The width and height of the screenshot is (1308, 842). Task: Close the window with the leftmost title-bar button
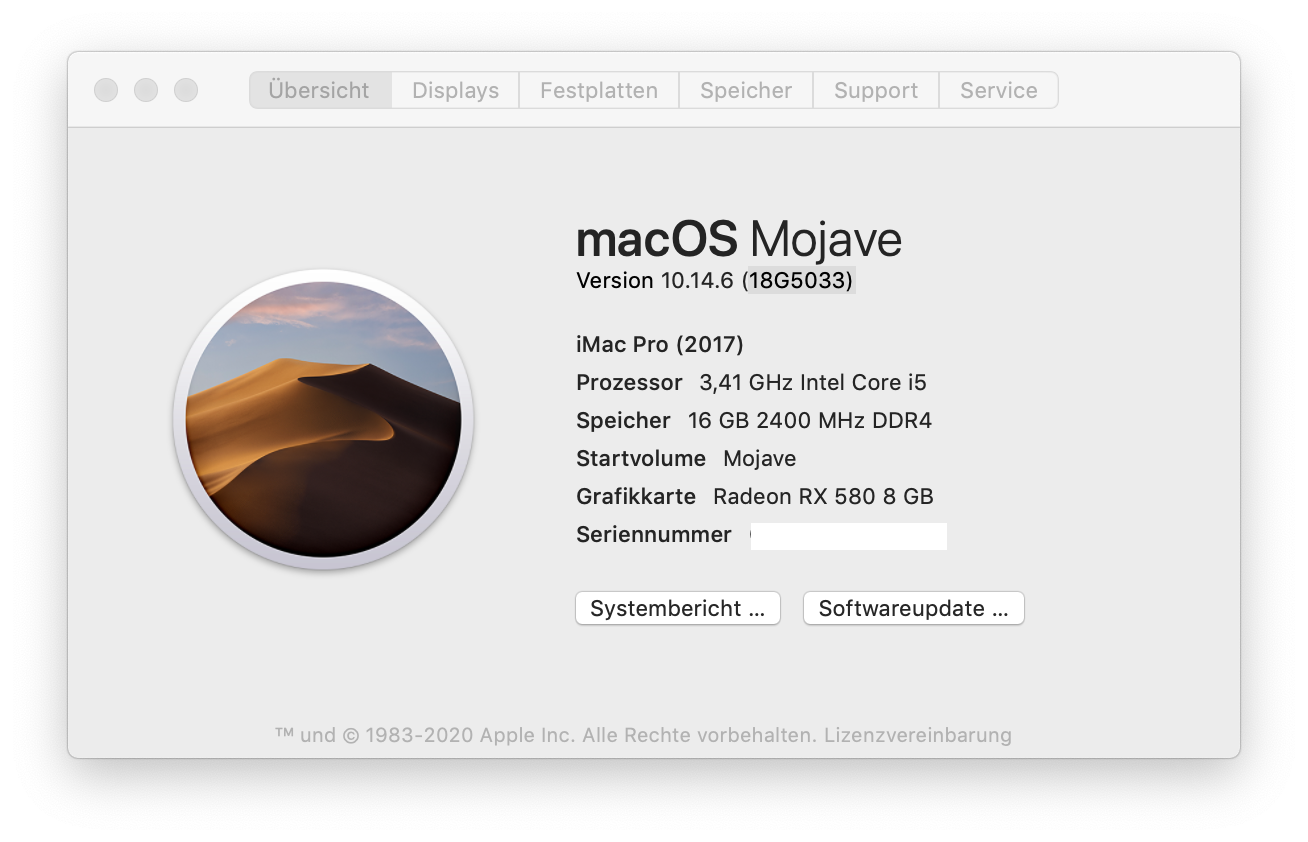[106, 90]
